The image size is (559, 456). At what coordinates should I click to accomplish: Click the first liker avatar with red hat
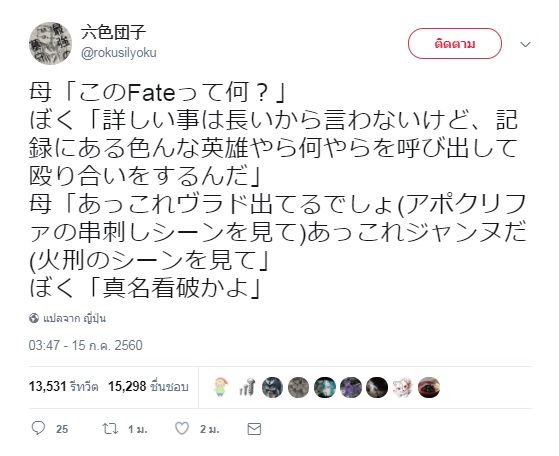point(220,387)
